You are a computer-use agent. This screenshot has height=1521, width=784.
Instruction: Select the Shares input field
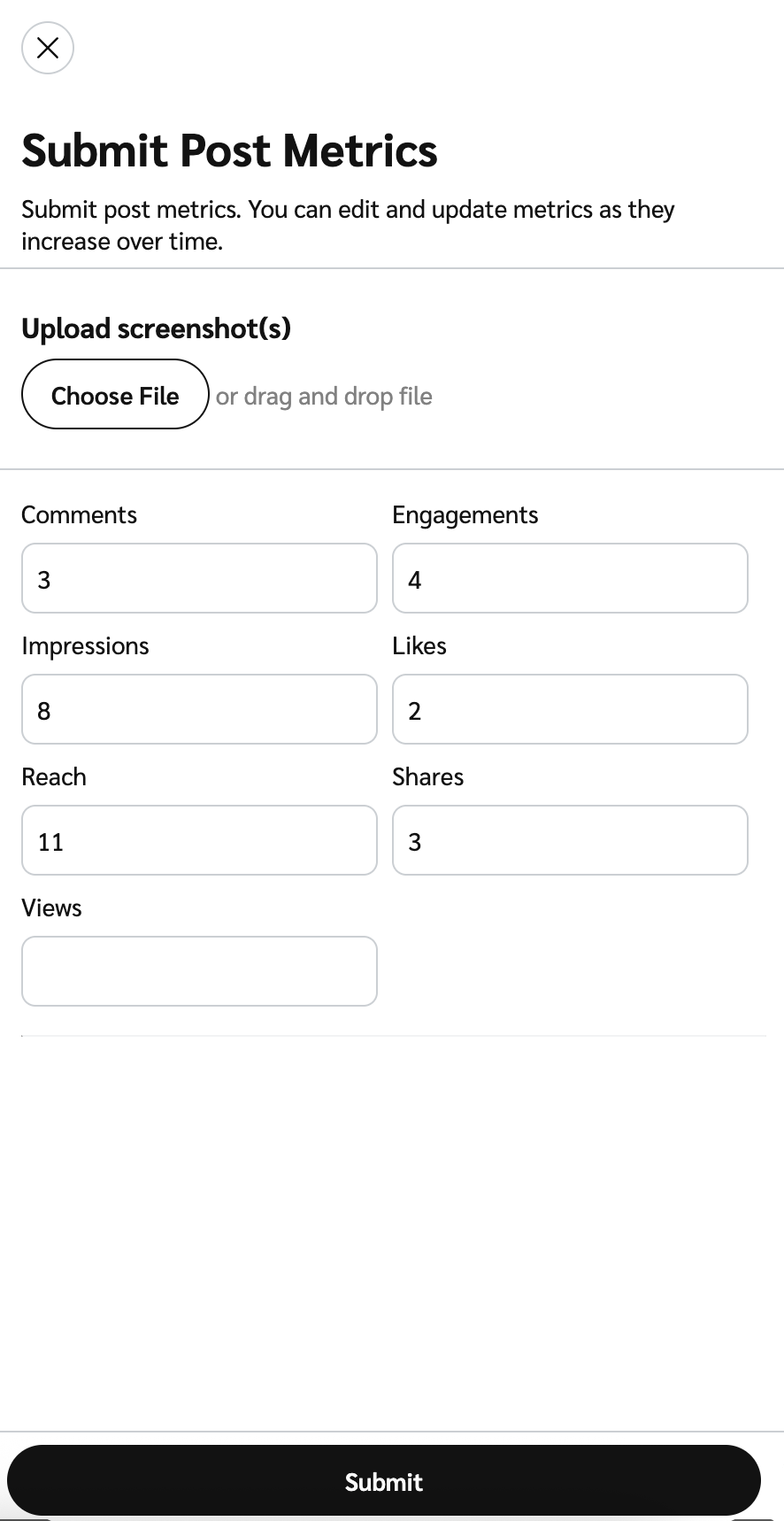click(x=570, y=841)
